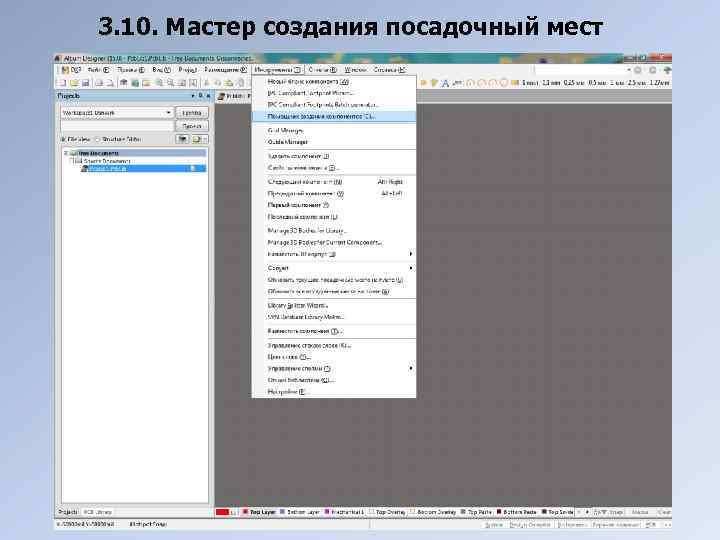Select the Mechanical 1 layer tab

coord(344,512)
